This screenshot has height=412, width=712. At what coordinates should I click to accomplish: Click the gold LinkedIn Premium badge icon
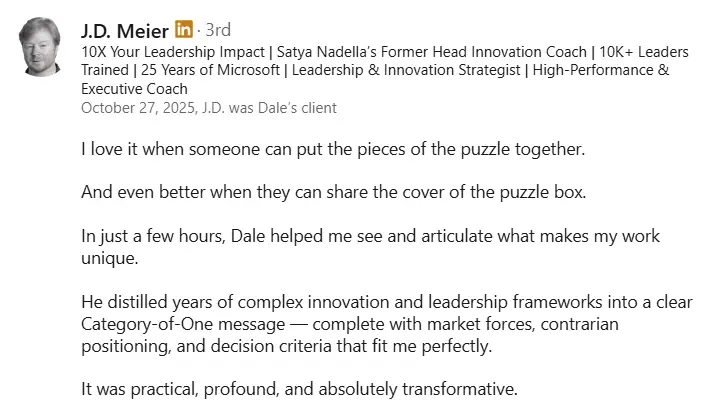(x=184, y=30)
